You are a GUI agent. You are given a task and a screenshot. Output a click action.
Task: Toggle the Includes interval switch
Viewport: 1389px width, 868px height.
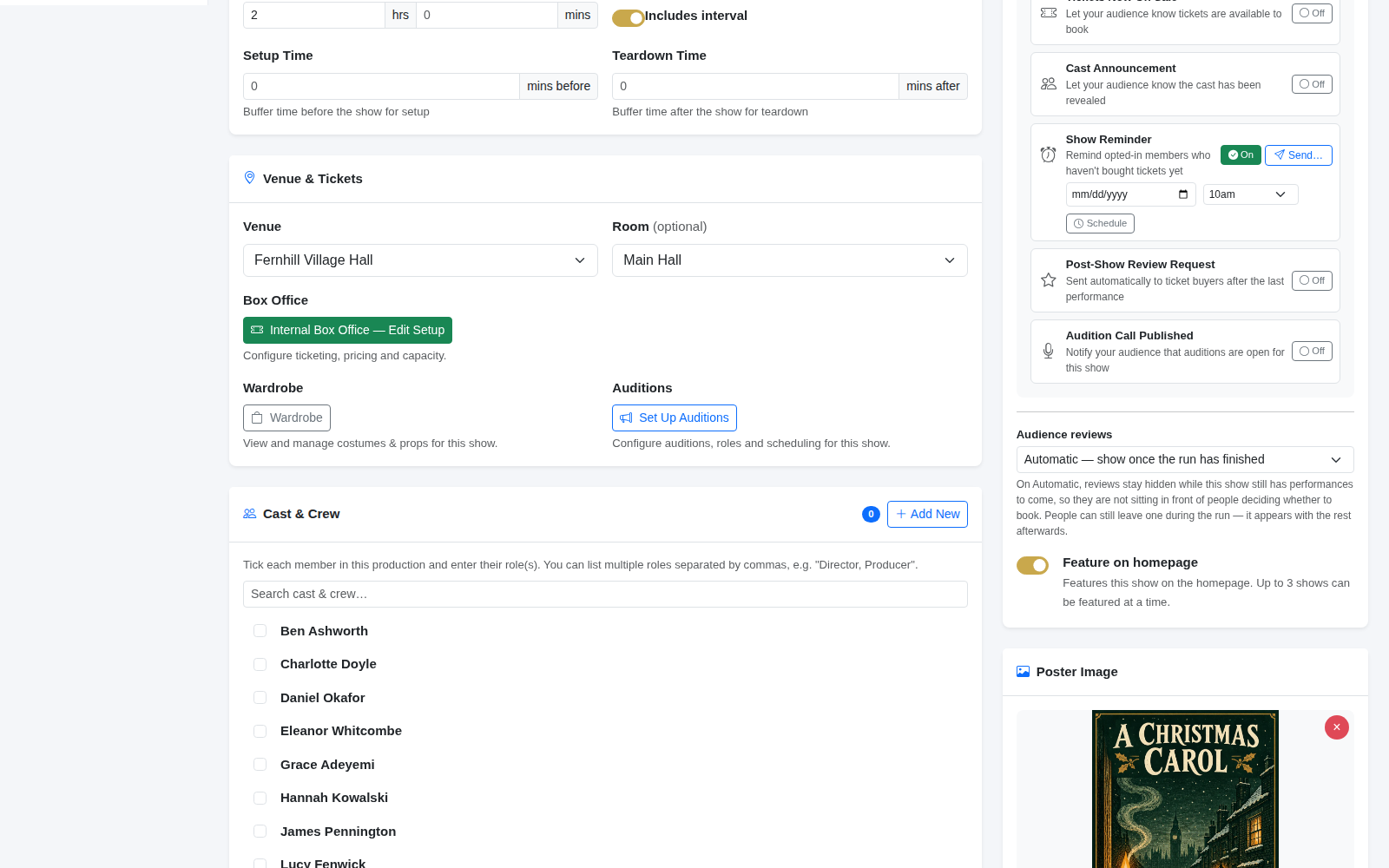click(x=628, y=18)
